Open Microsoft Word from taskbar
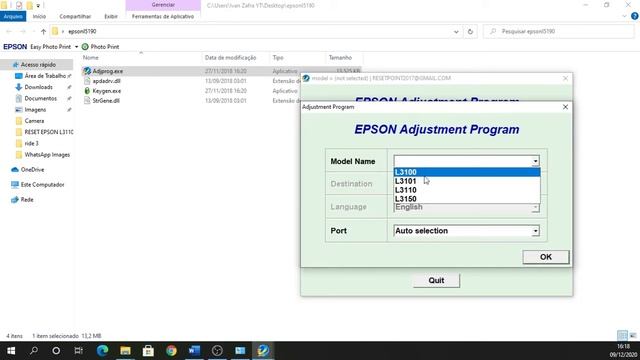 click(194, 351)
